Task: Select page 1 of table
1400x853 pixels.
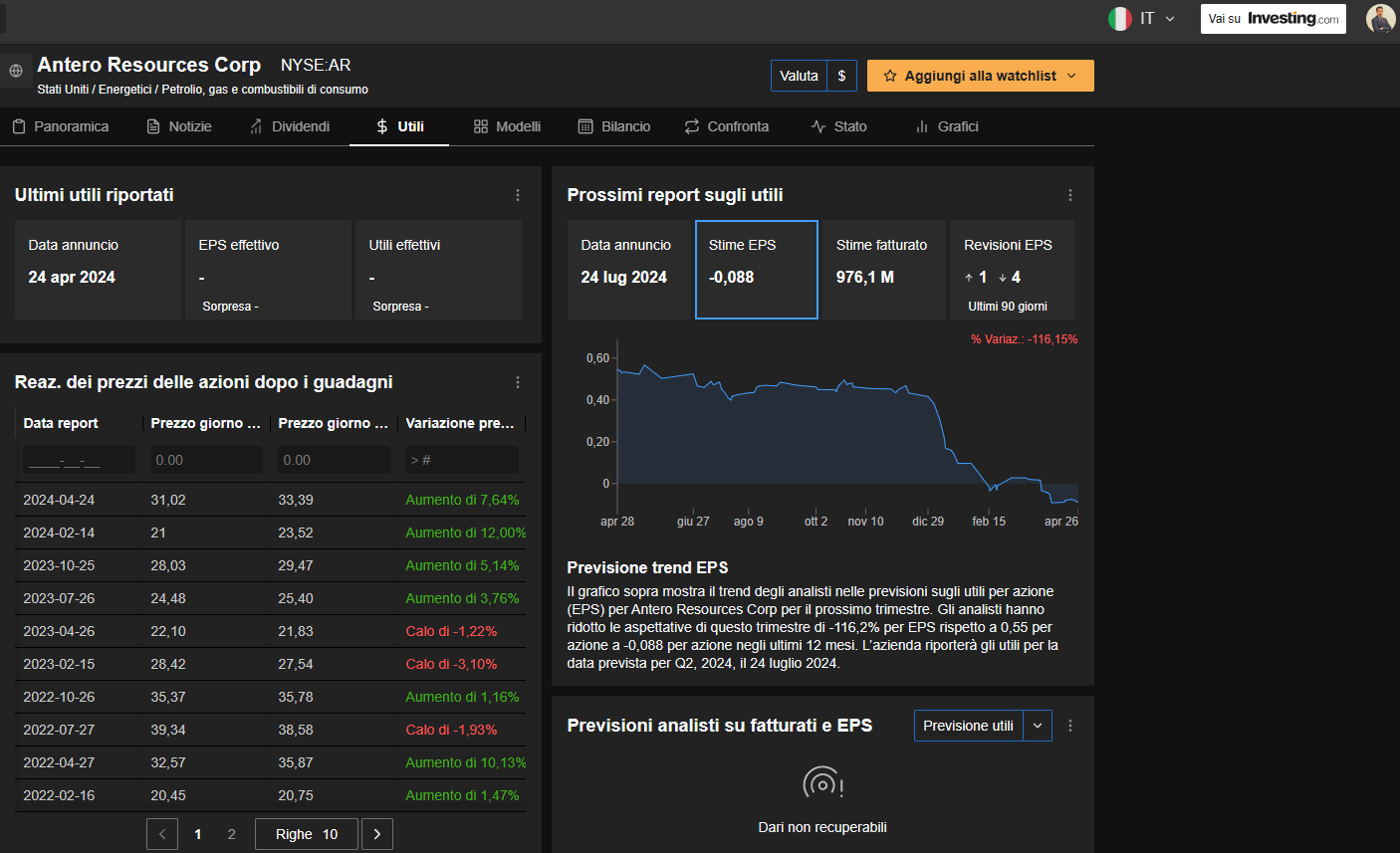Action: (198, 834)
